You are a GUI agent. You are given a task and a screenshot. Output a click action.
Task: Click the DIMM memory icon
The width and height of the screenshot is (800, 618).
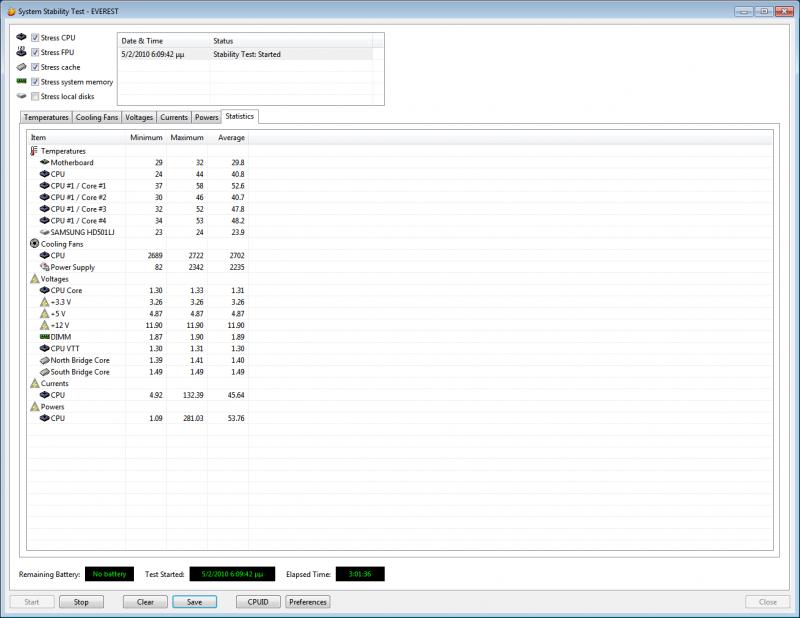click(44, 337)
